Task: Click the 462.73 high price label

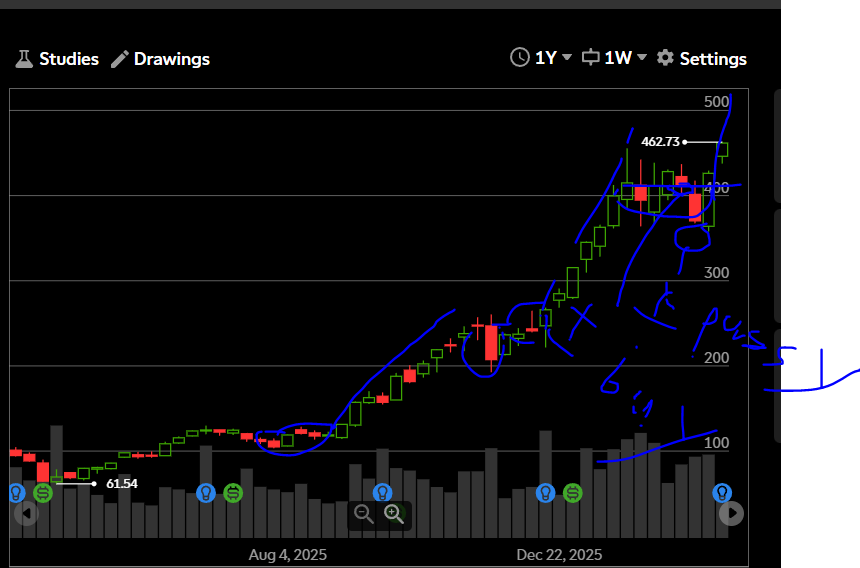Action: pyautogui.click(x=660, y=142)
